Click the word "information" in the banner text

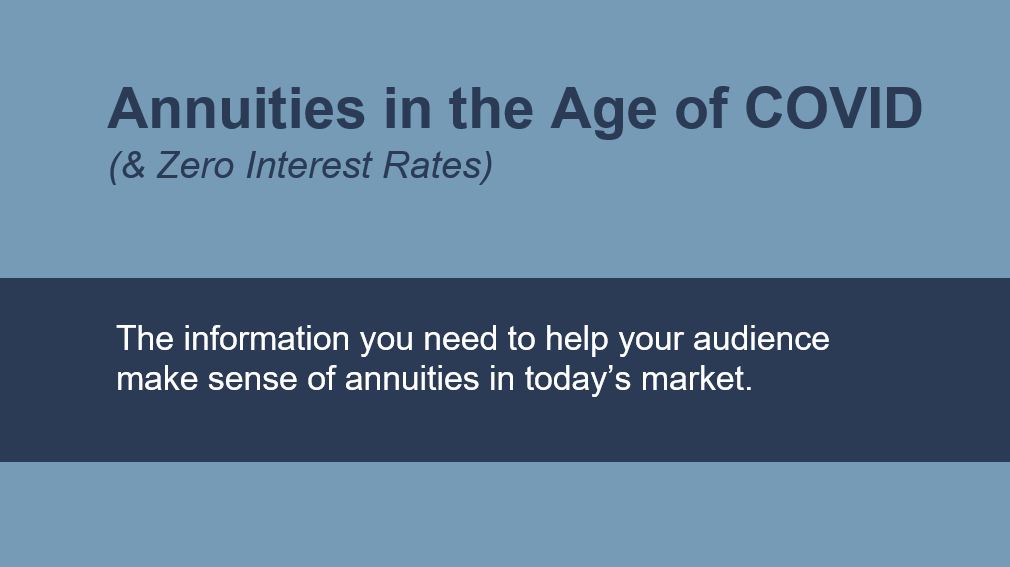(x=266, y=338)
